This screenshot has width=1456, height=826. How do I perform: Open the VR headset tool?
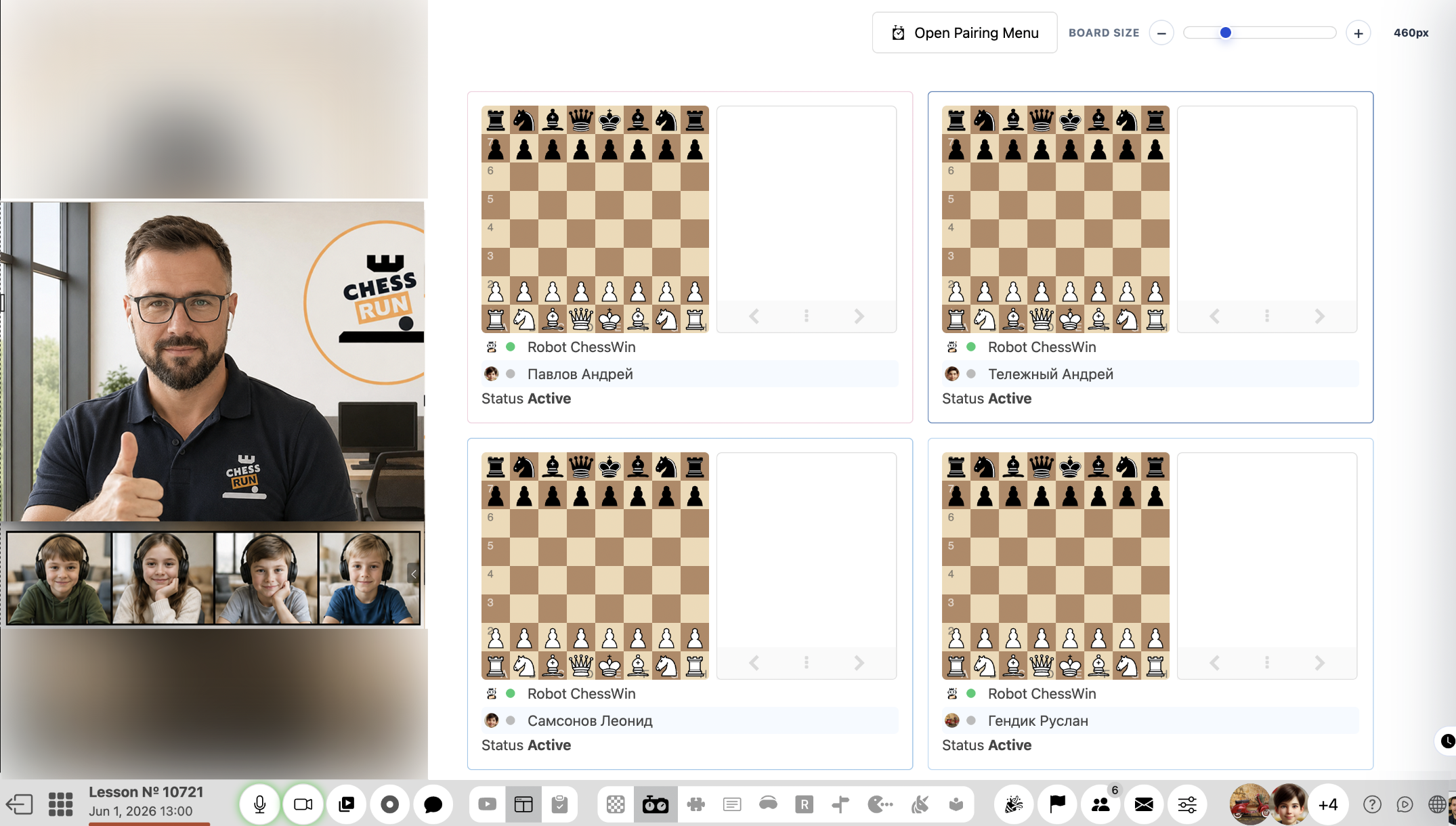[768, 804]
